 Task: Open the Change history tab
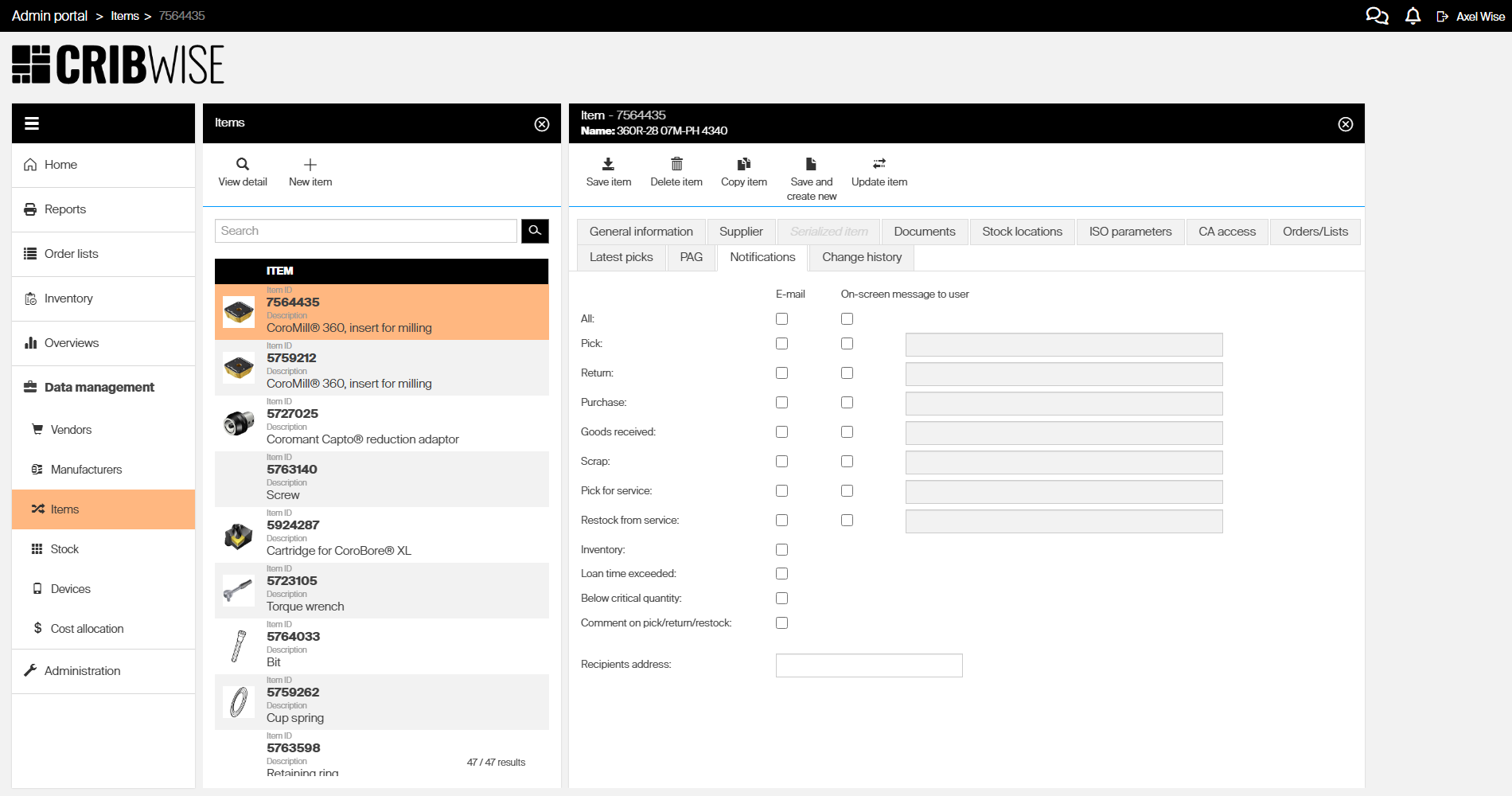(x=861, y=257)
